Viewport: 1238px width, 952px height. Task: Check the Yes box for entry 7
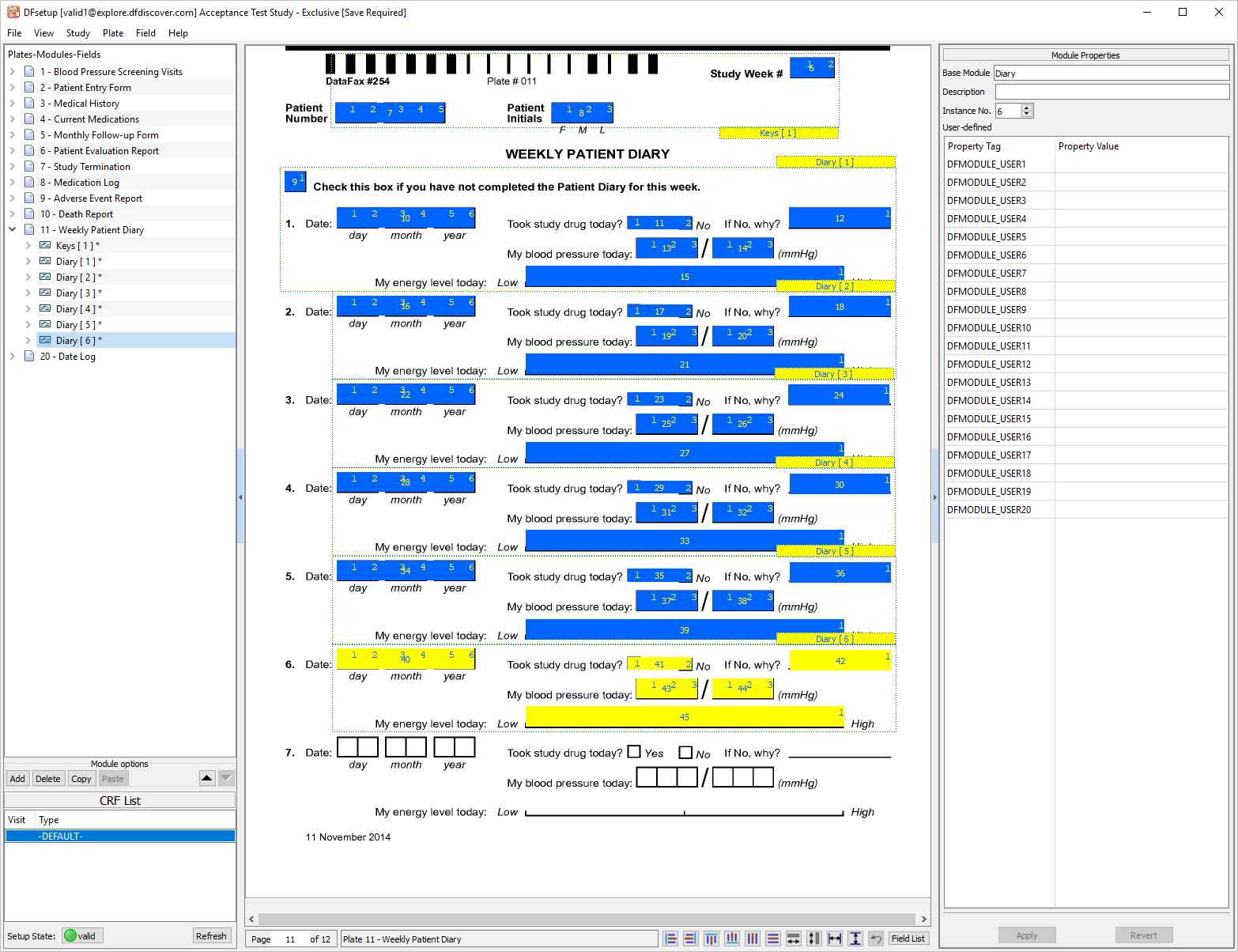click(x=634, y=752)
